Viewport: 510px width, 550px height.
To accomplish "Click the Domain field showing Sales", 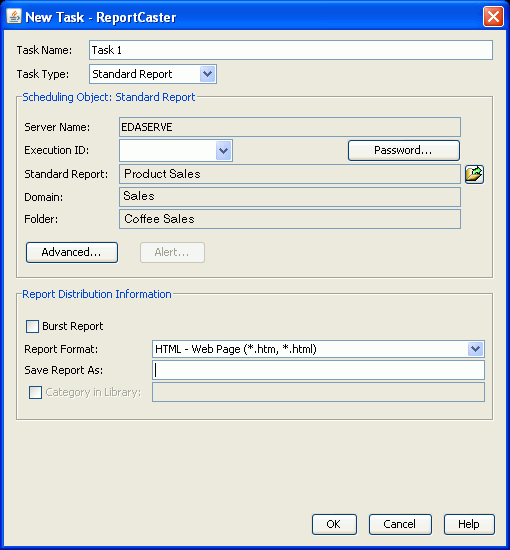I will click(x=290, y=197).
